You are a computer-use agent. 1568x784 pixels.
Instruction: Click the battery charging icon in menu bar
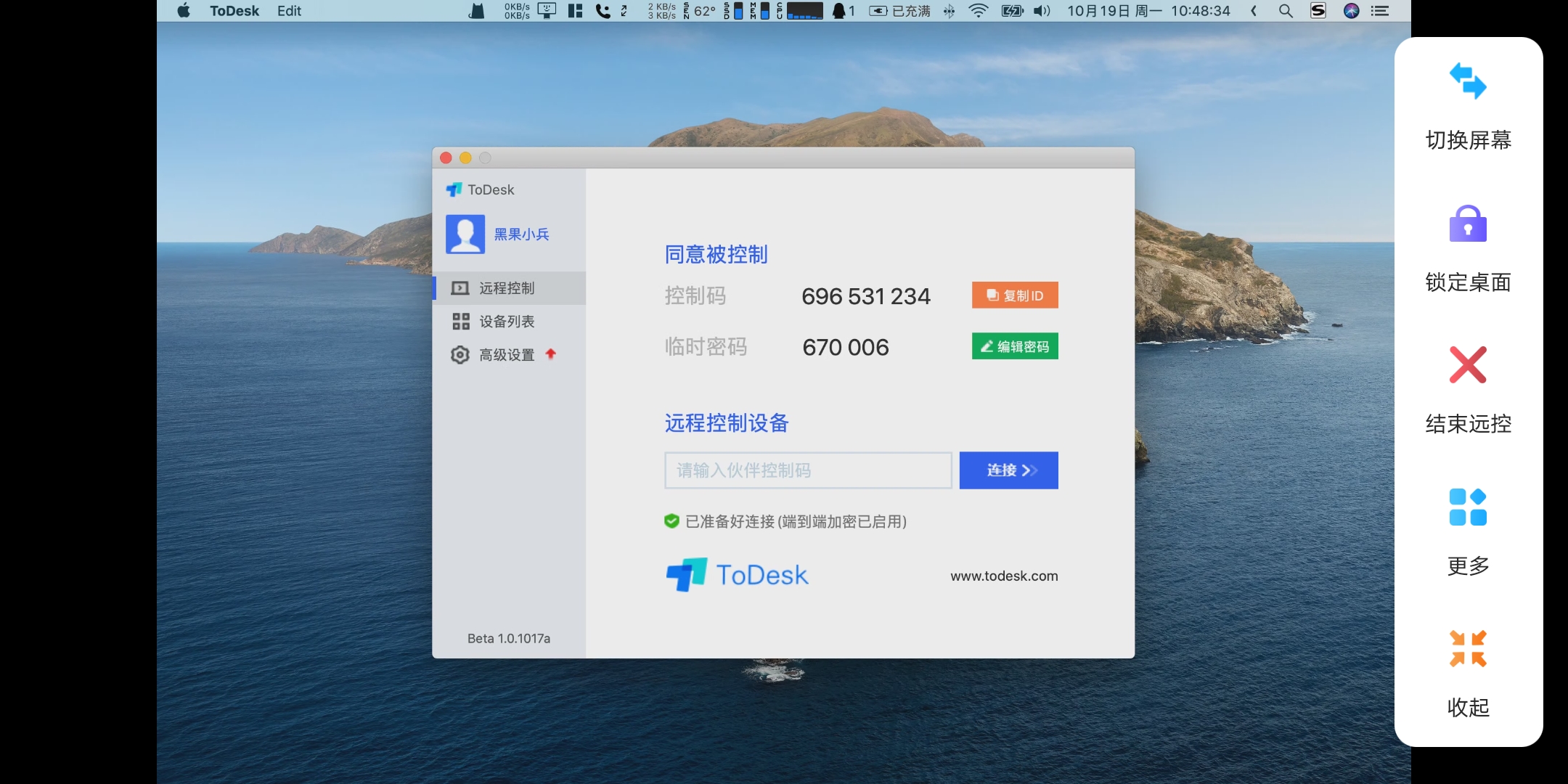(1012, 11)
